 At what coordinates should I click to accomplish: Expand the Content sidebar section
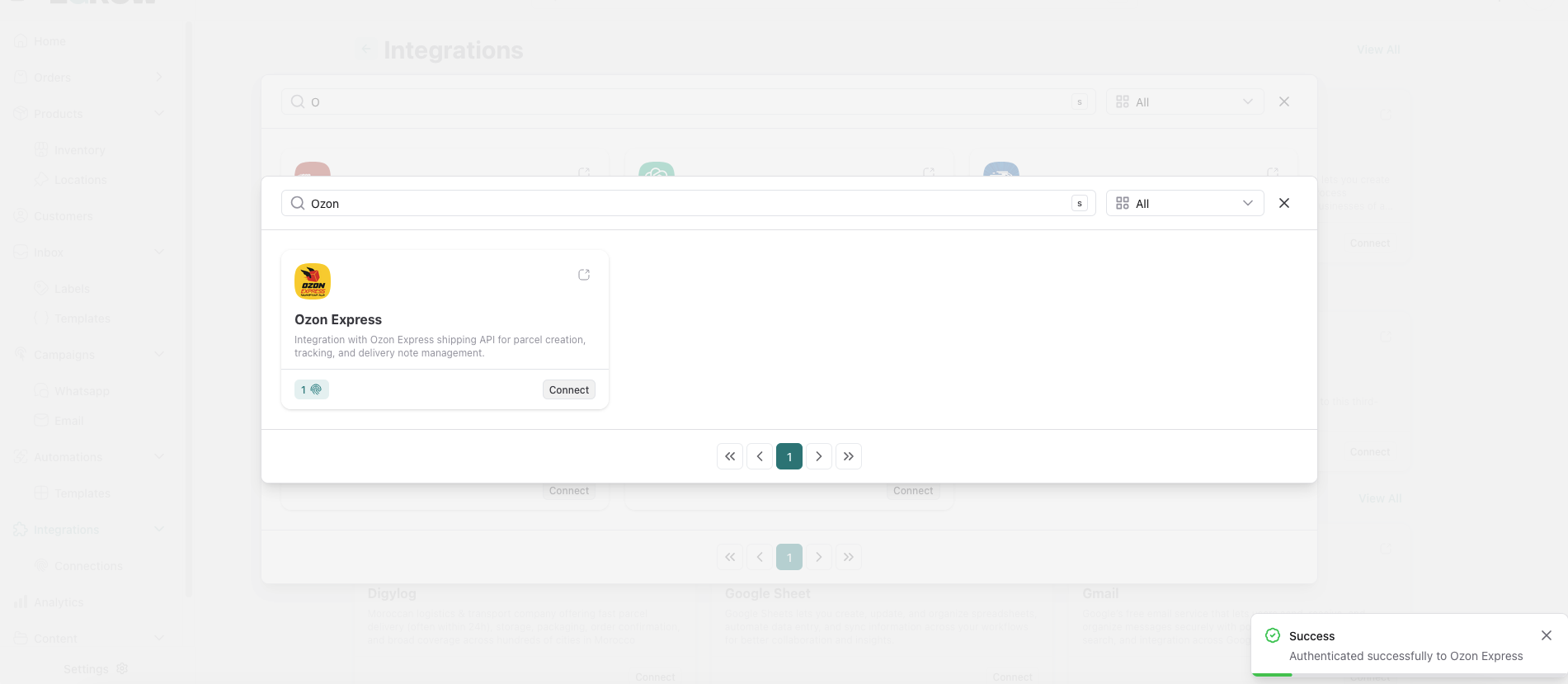click(159, 639)
